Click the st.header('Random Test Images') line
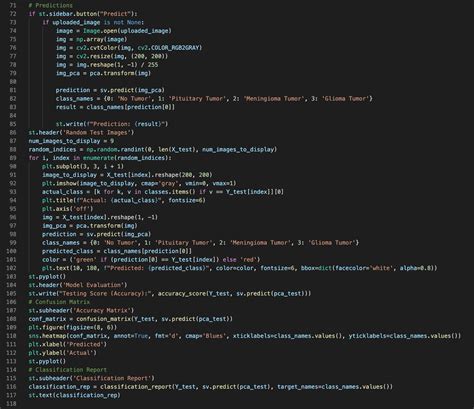Viewport: 474px width, 409px height. (x=81, y=132)
